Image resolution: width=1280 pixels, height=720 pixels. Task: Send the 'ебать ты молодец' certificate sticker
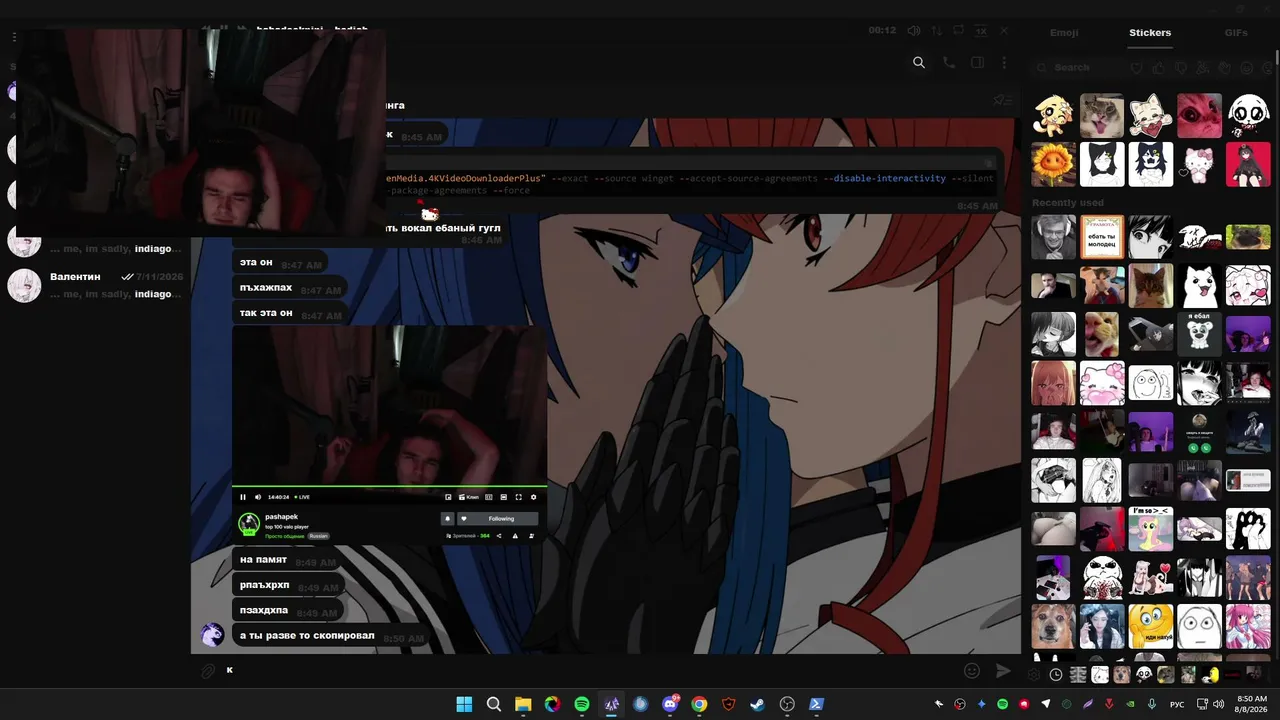click(1102, 237)
